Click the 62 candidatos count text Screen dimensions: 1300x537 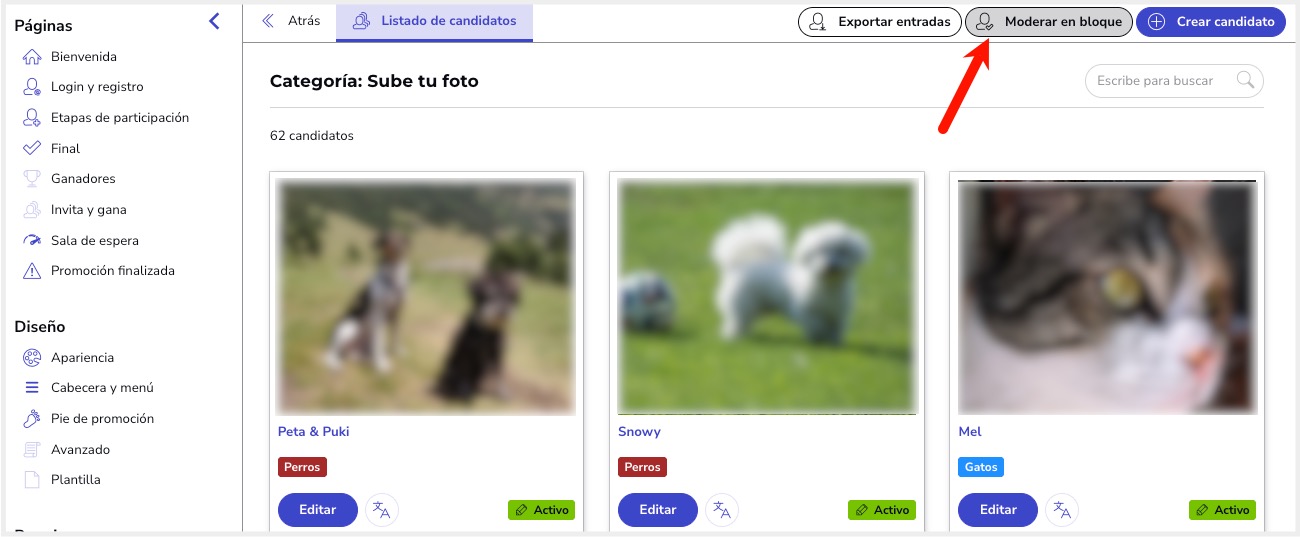312,135
